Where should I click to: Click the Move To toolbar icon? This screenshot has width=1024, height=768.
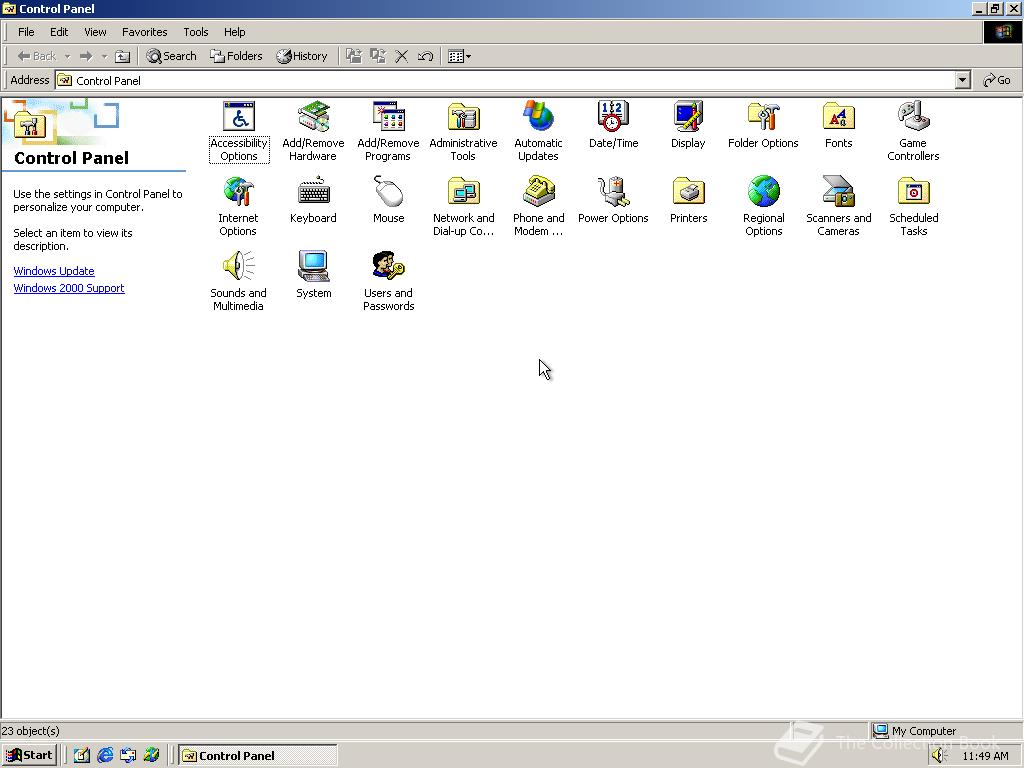point(354,56)
